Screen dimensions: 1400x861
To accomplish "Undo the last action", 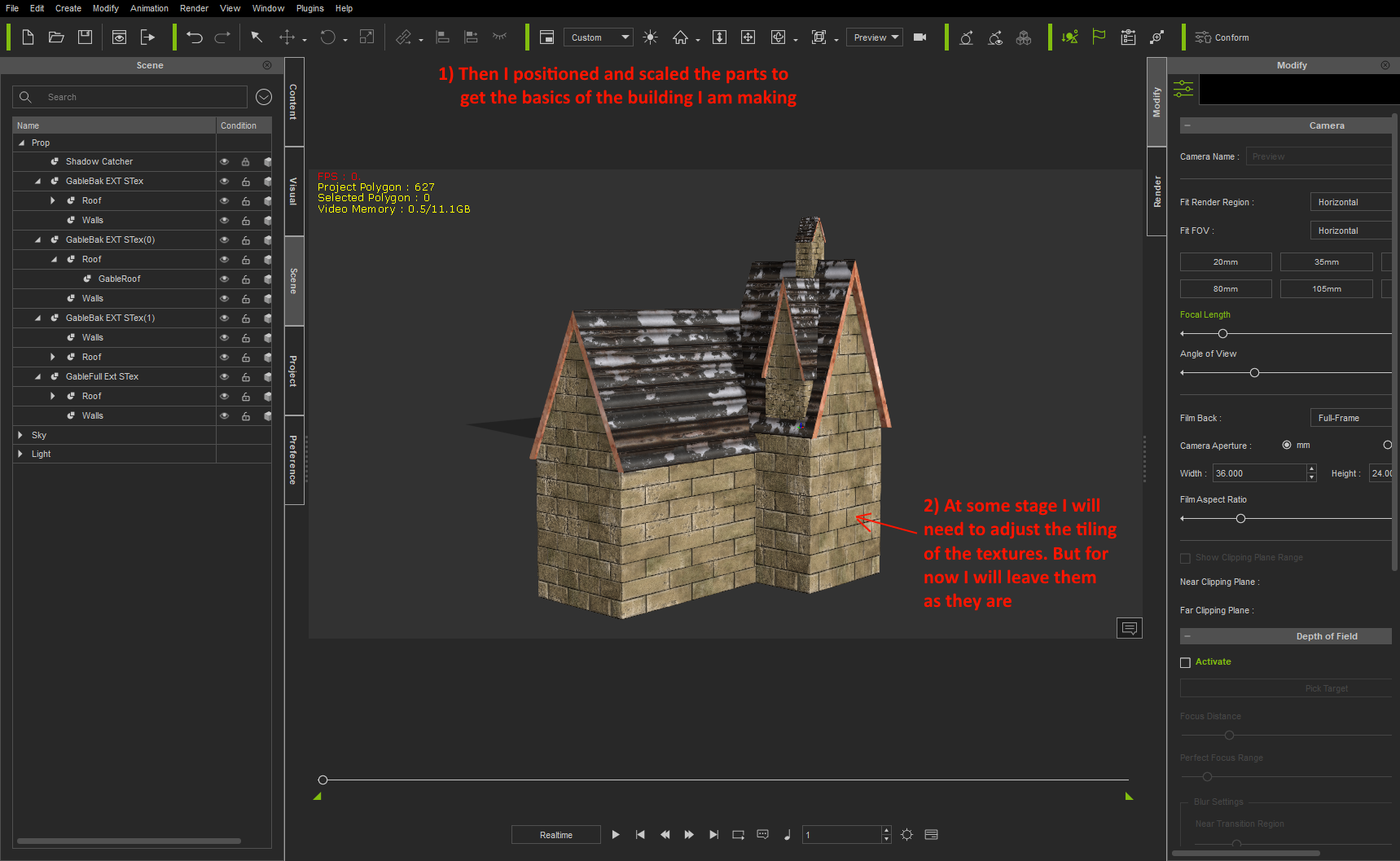I will coord(194,37).
